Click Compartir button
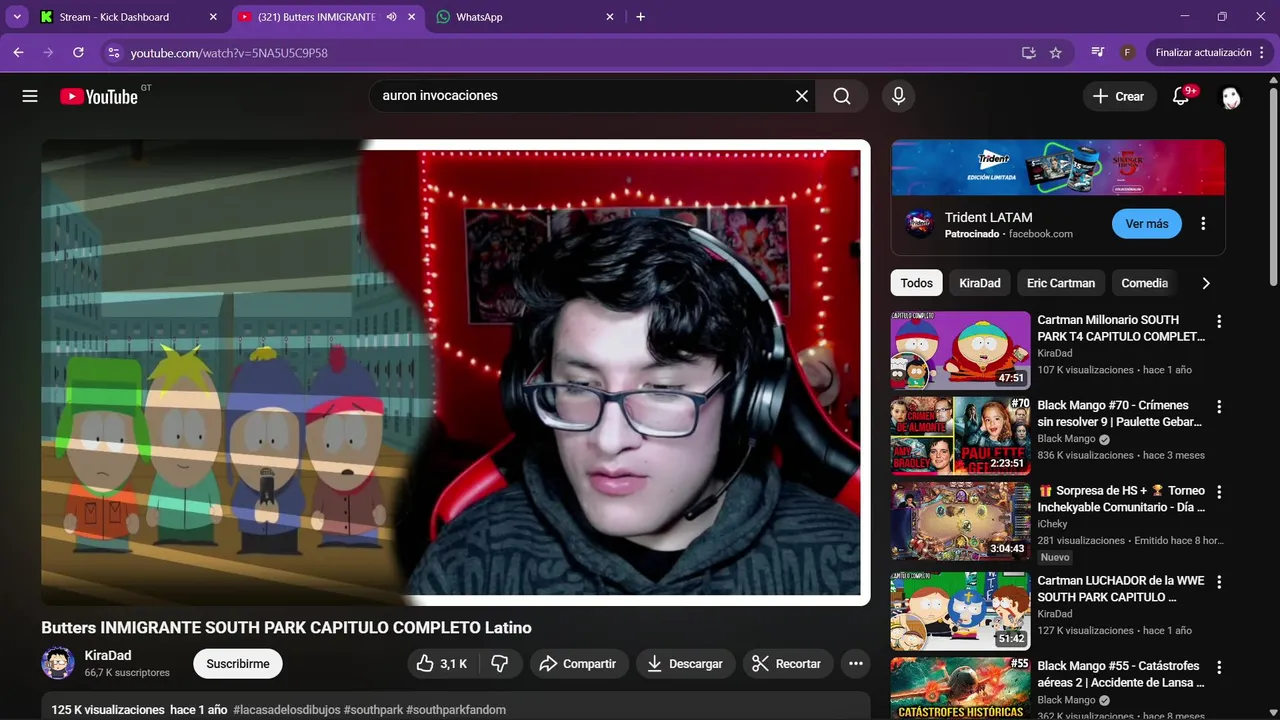The image size is (1280, 720). (579, 664)
